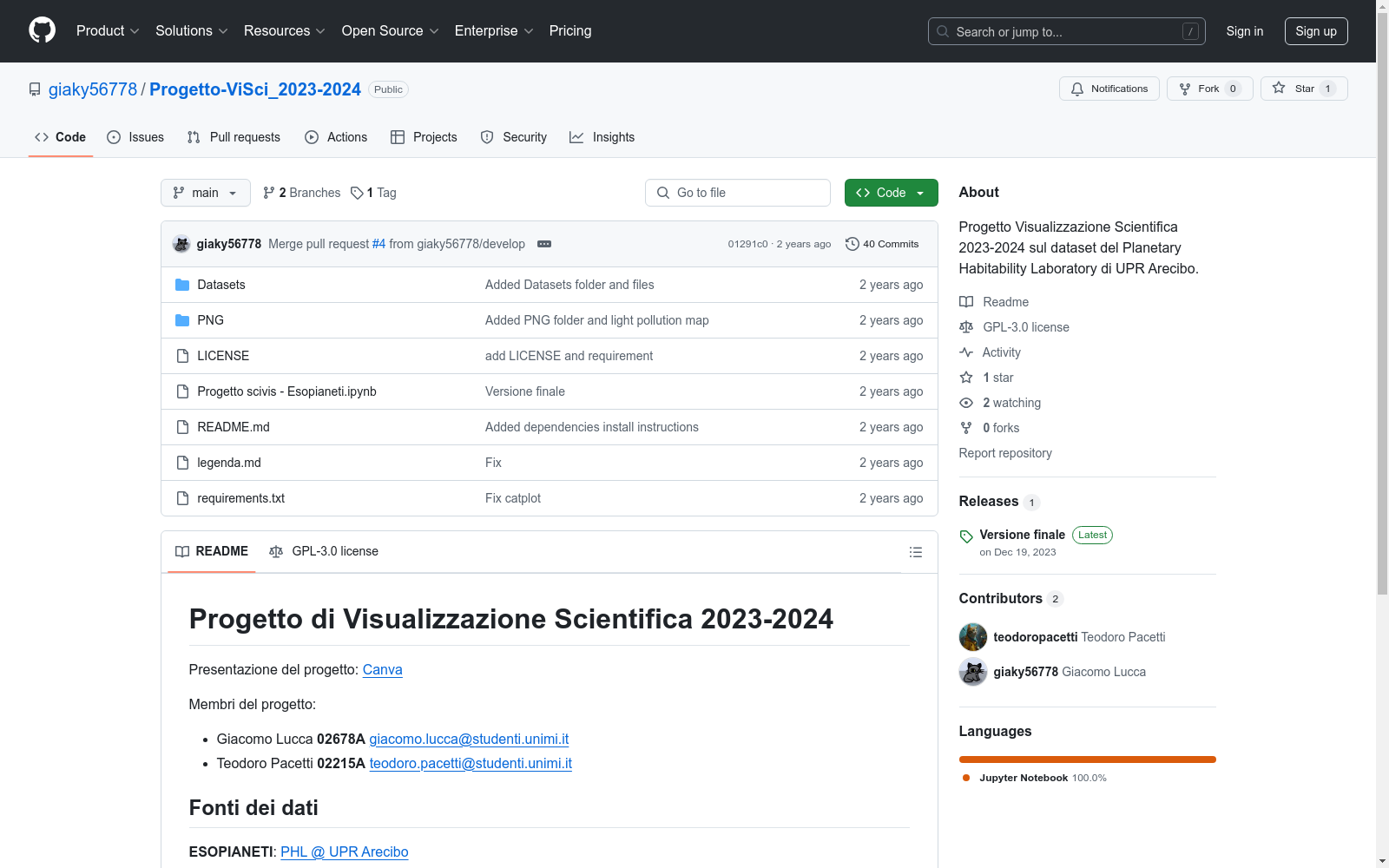Expand the Enterprise menu
The width and height of the screenshot is (1389, 868).
point(494,31)
